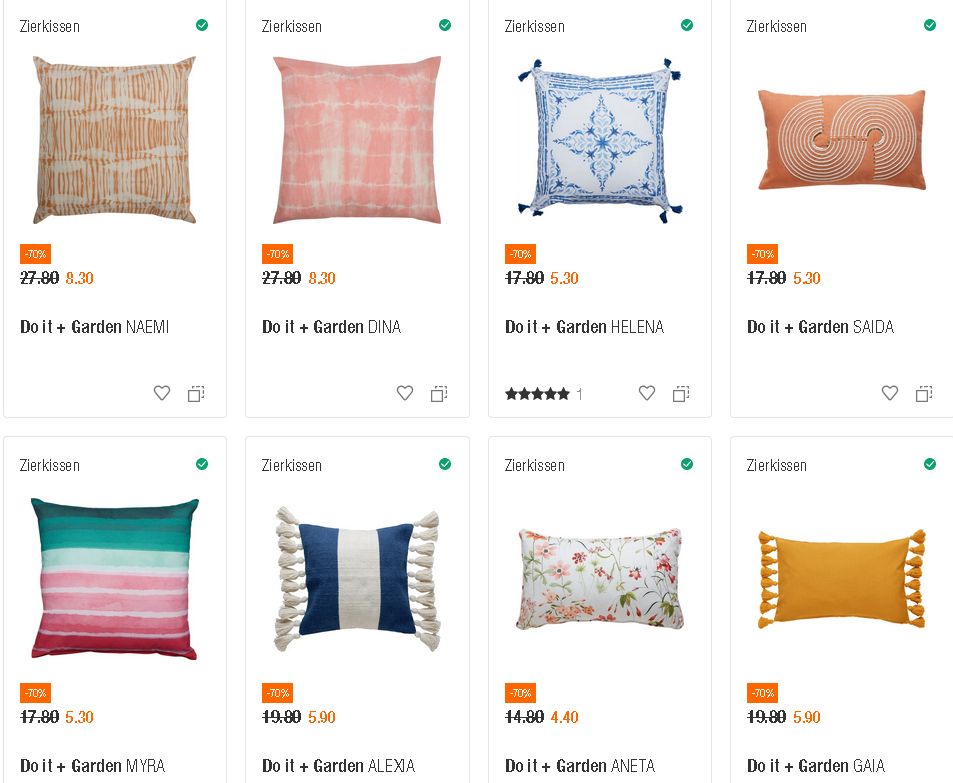
Task: Add HELENA cushion to wishlist
Action: coord(647,394)
